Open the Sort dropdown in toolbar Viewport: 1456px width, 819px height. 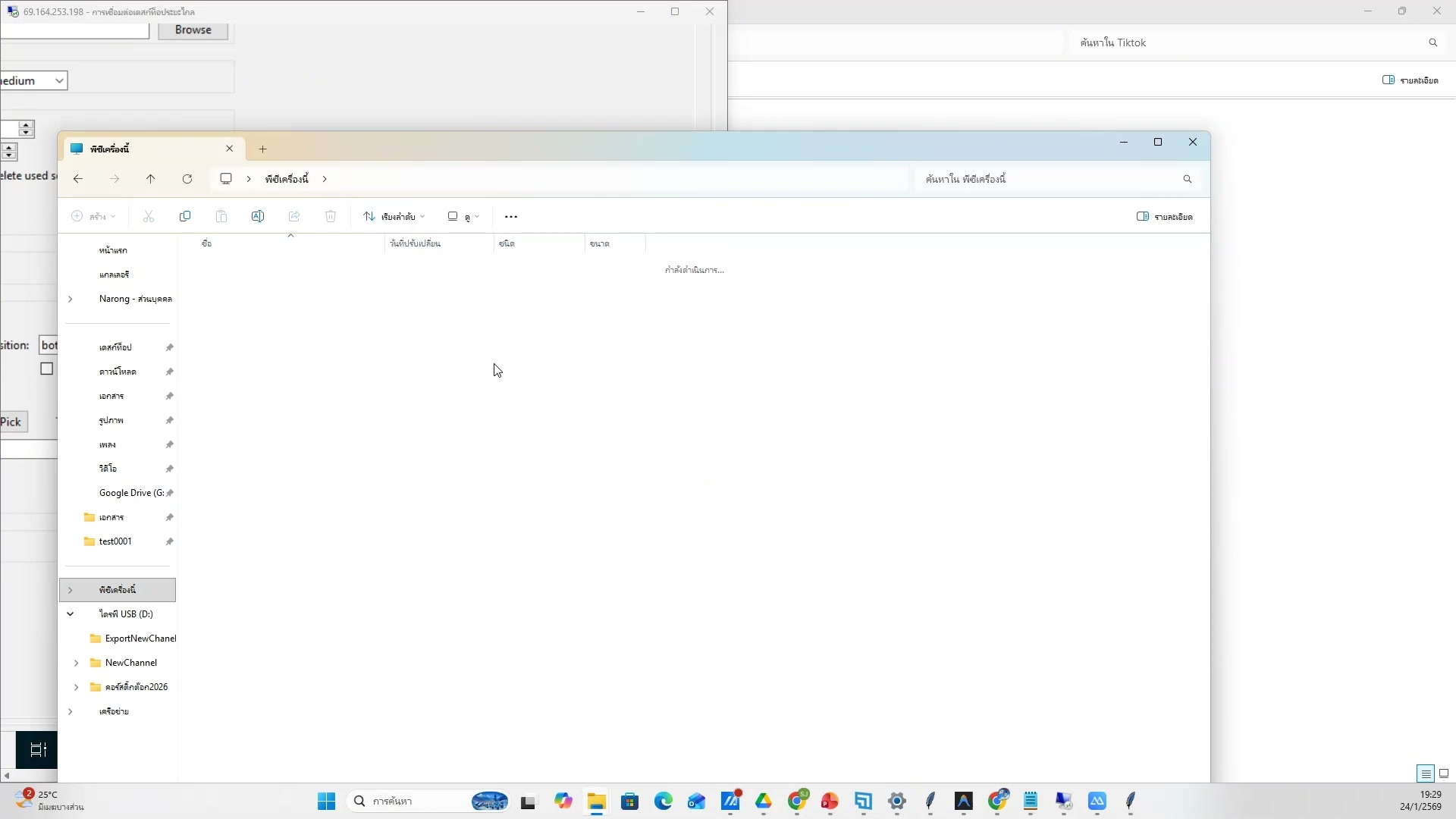[394, 217]
